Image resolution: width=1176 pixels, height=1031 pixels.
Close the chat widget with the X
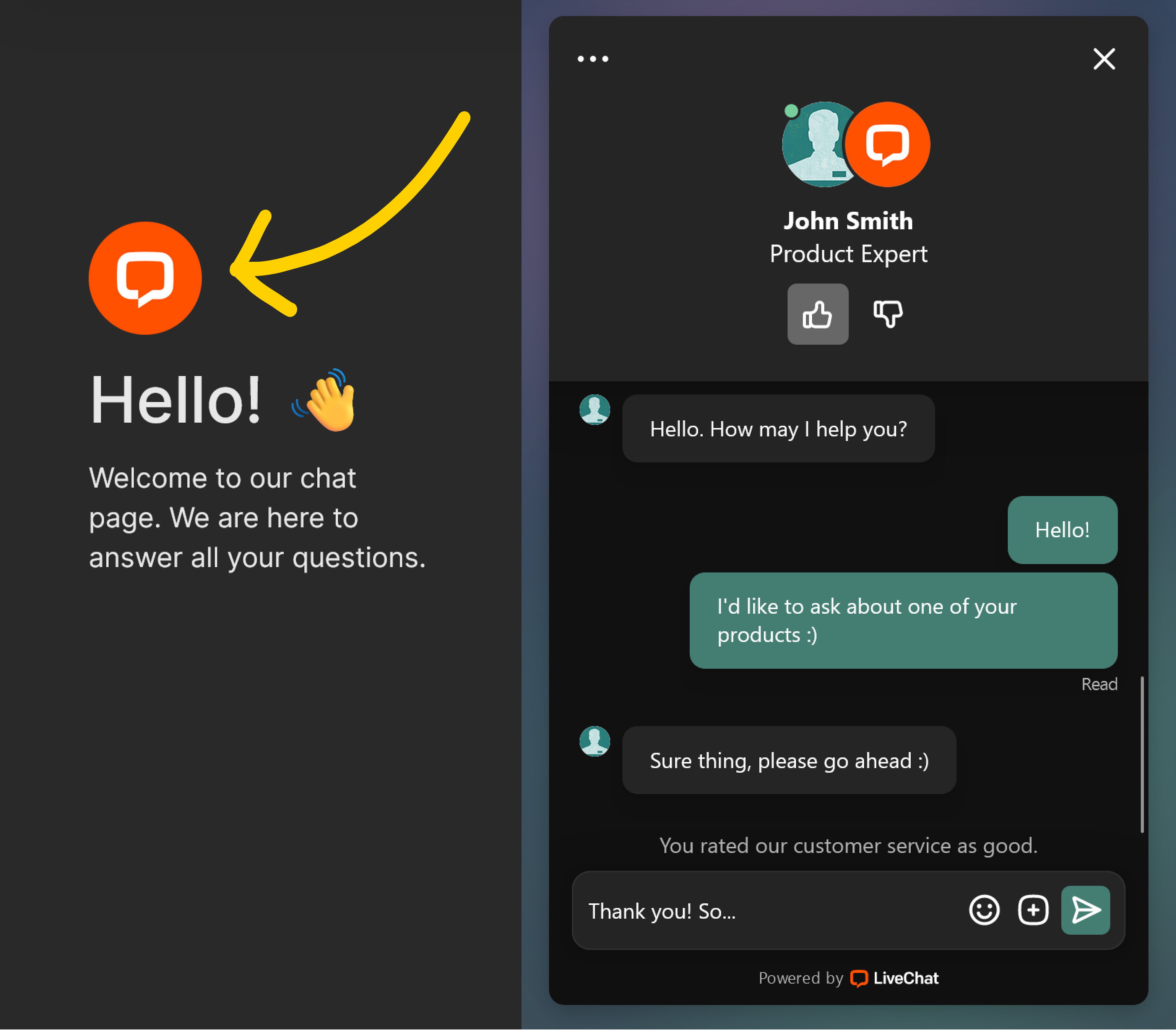click(x=1103, y=58)
